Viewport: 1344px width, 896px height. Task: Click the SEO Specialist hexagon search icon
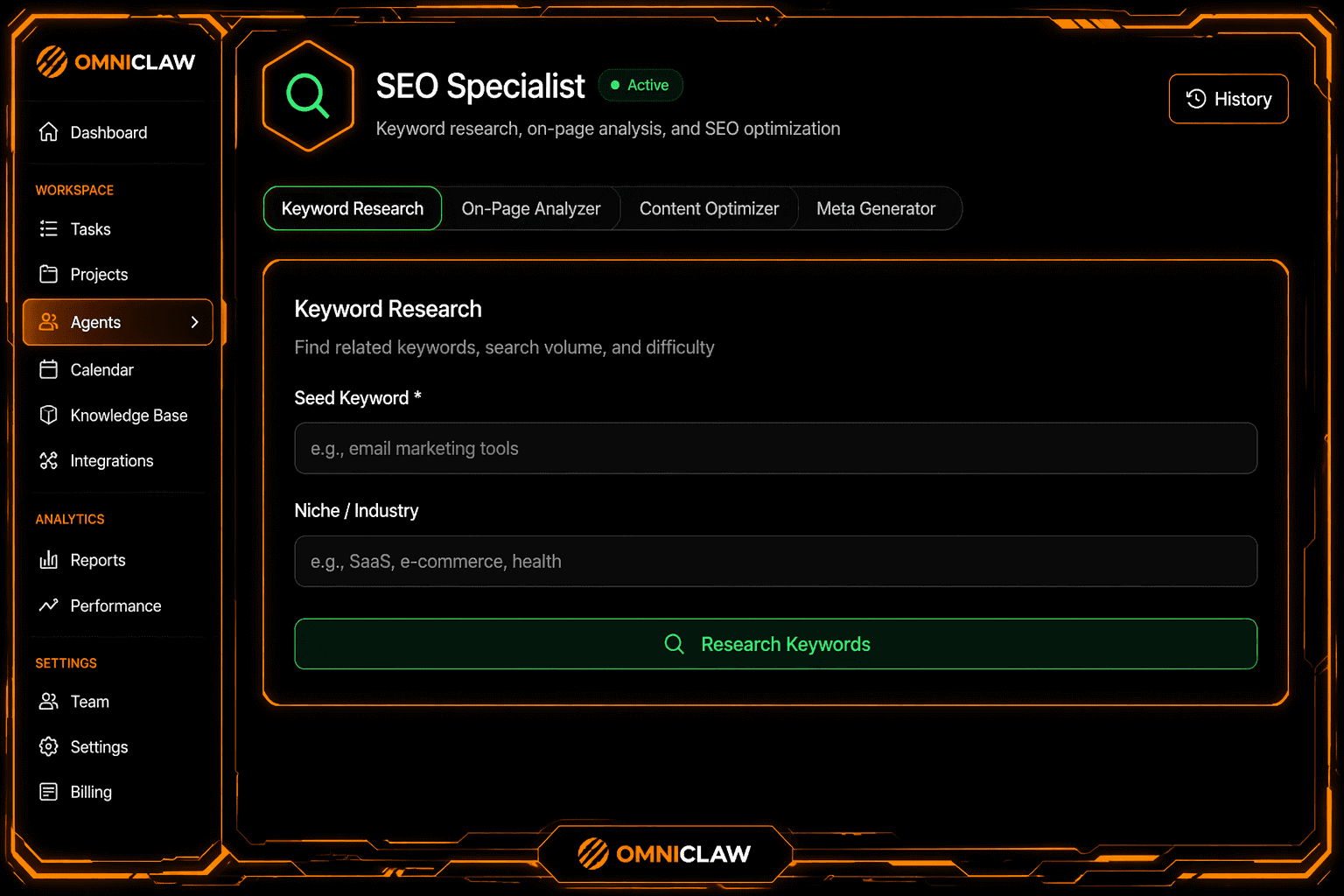point(308,96)
